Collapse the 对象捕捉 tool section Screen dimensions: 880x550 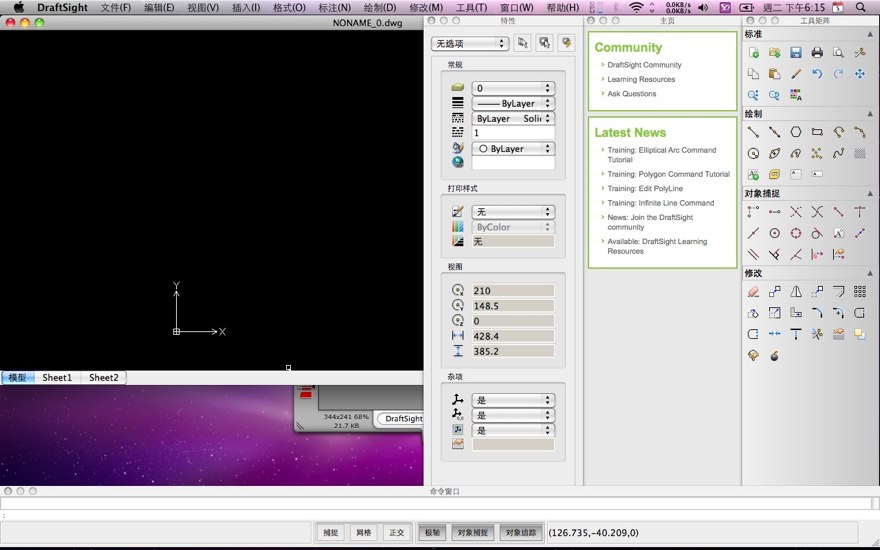(x=870, y=194)
